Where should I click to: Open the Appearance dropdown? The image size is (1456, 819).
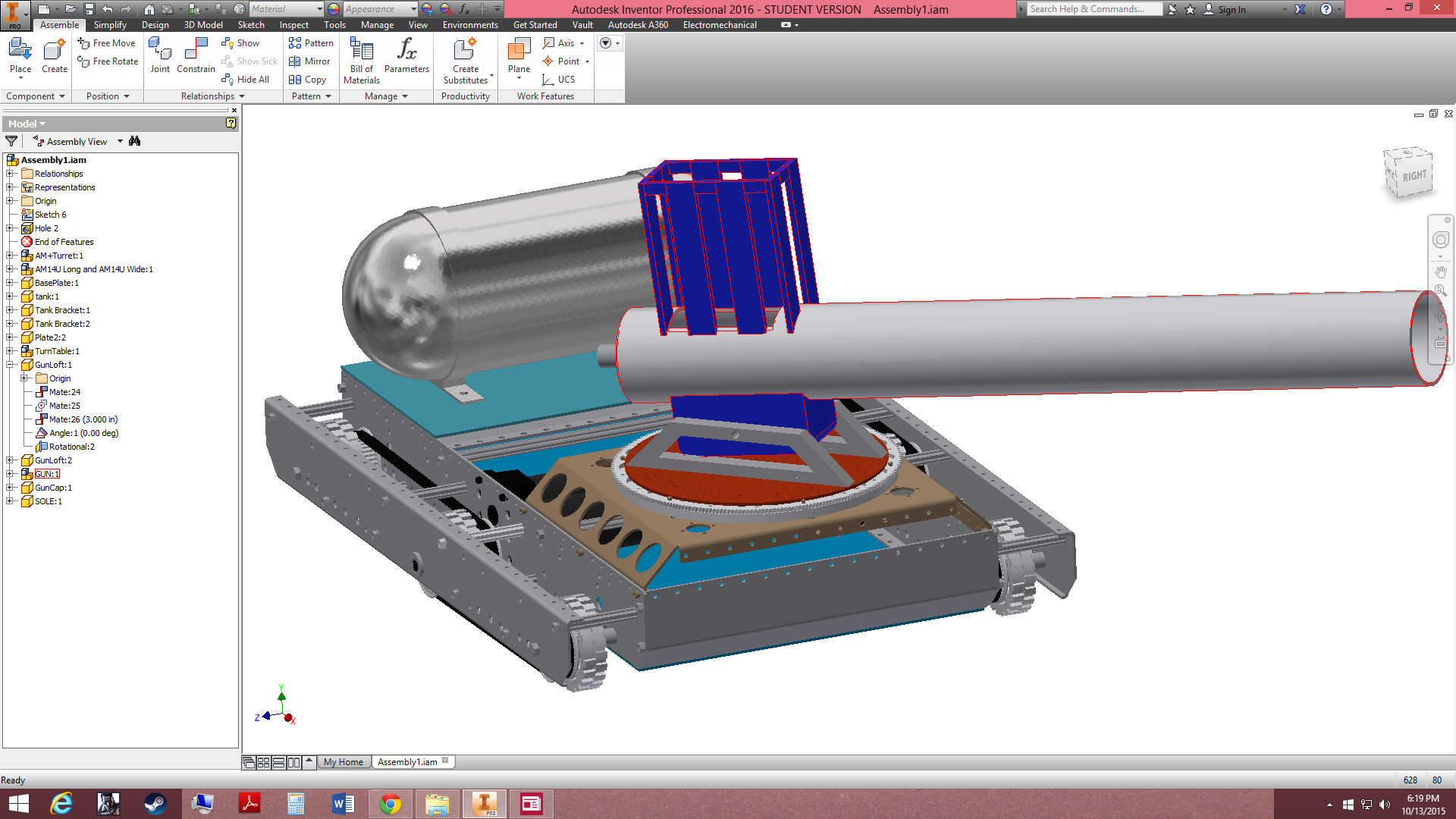413,9
